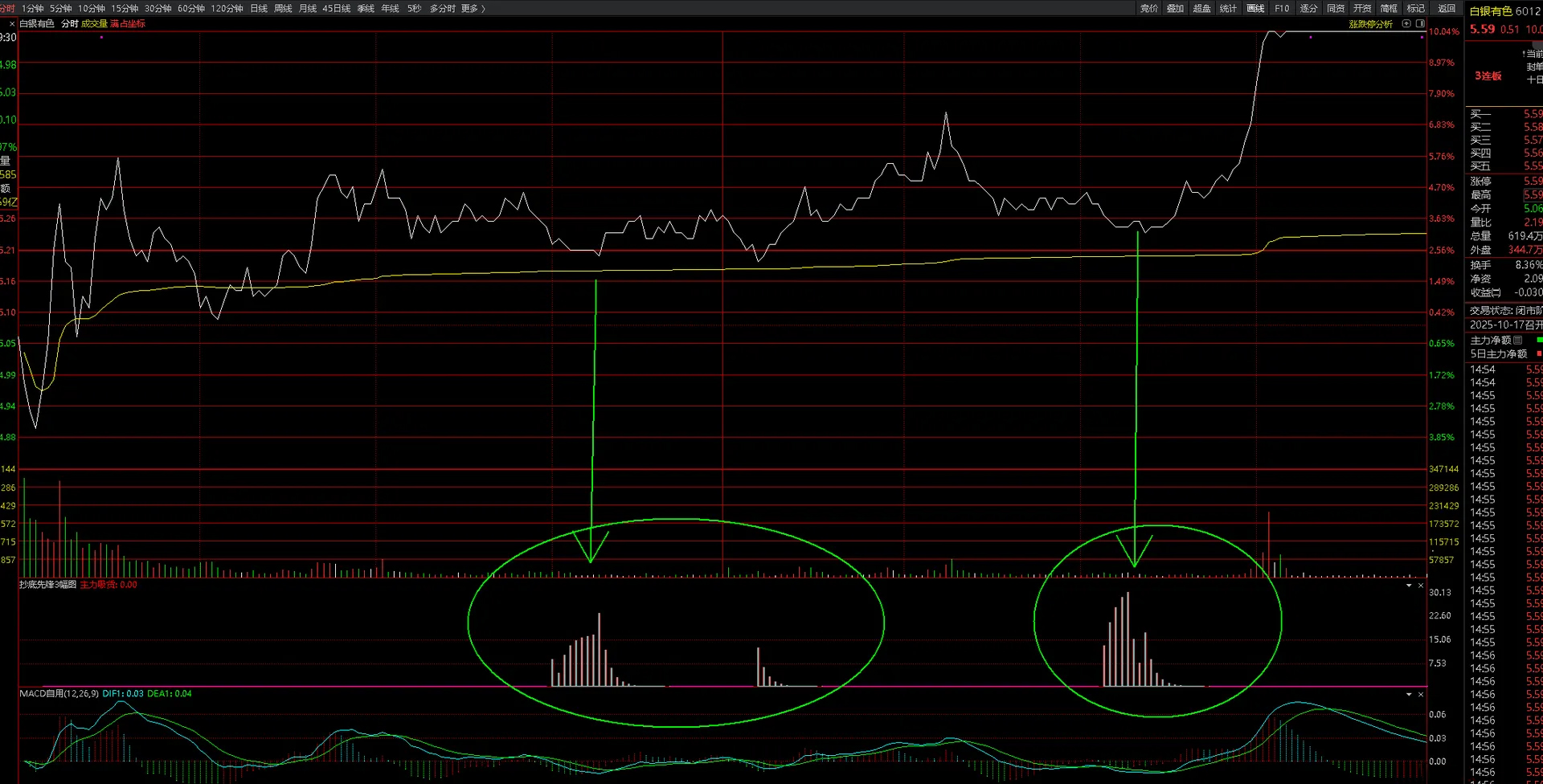1543x784 pixels.
Task: Switch to the 日线 chart tab
Action: 259,8
